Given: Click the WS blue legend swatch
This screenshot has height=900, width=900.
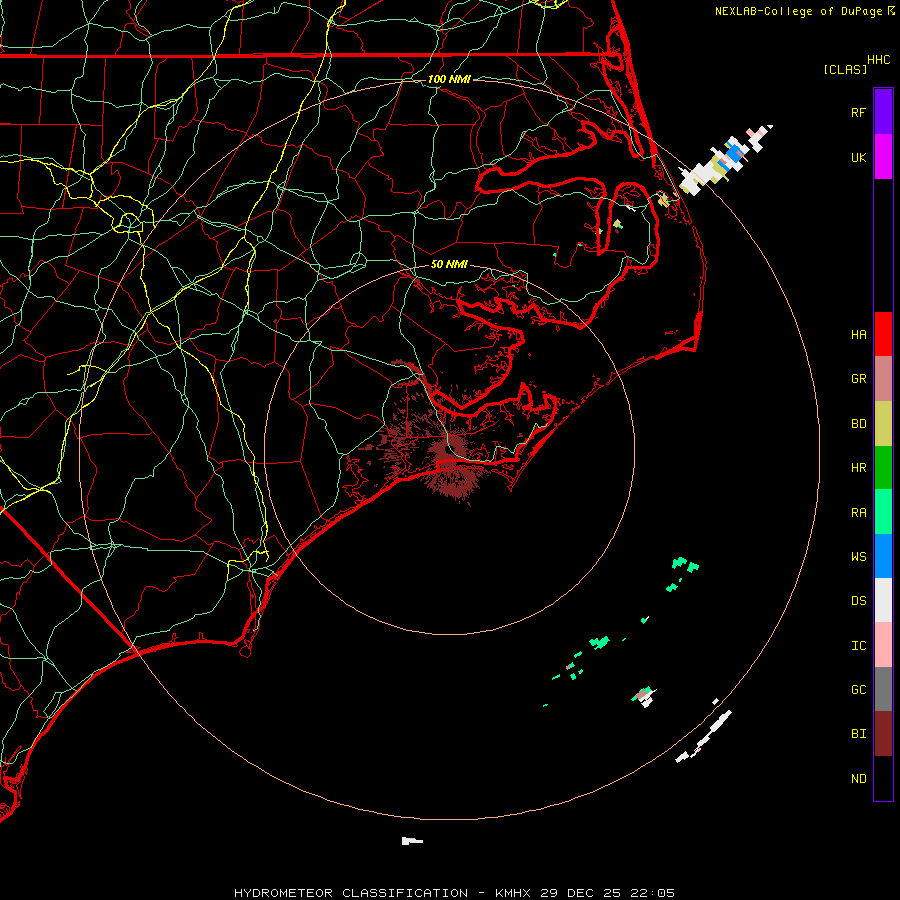Looking at the screenshot, I should [883, 556].
